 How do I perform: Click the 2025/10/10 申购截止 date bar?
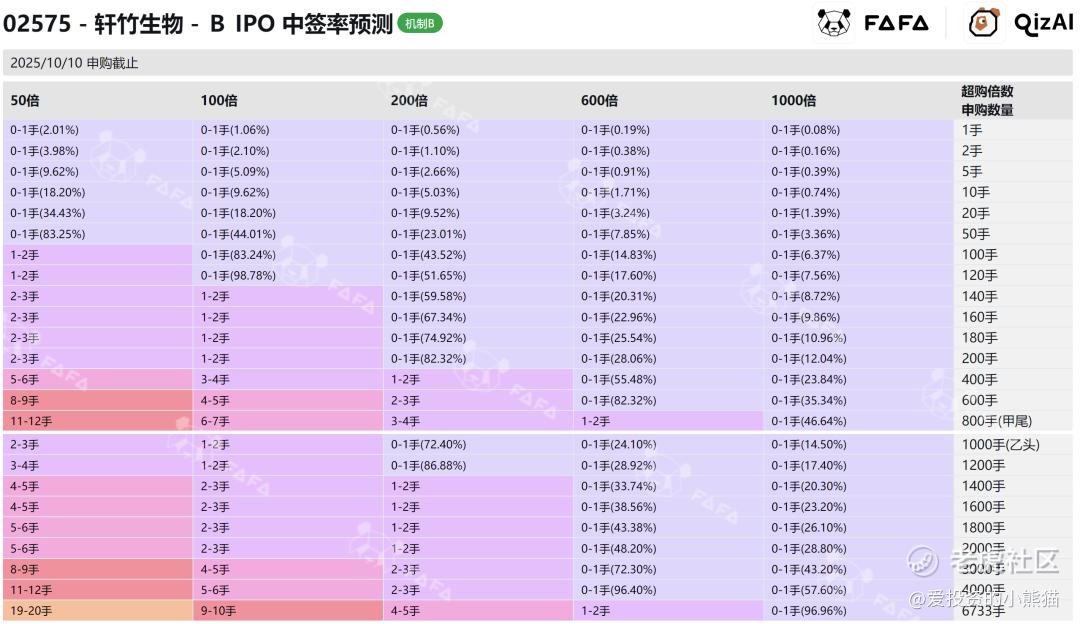coord(74,63)
